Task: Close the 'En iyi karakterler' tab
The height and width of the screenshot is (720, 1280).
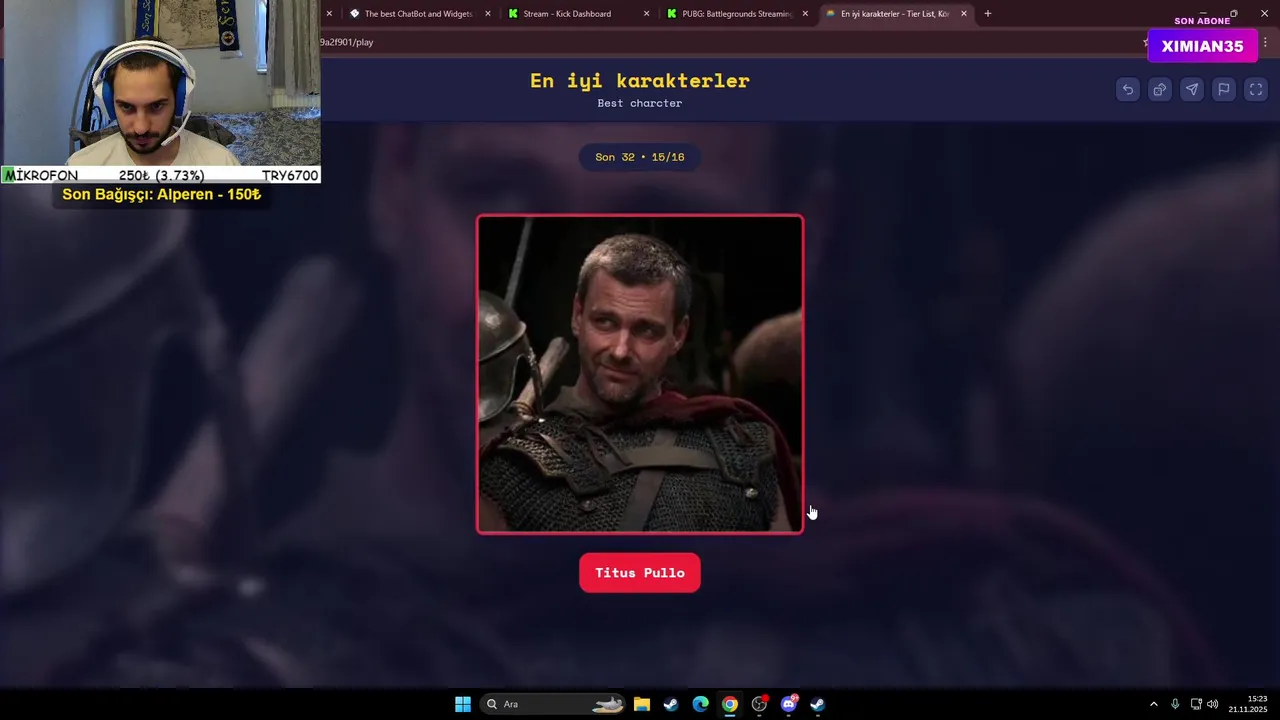Action: pos(964,14)
